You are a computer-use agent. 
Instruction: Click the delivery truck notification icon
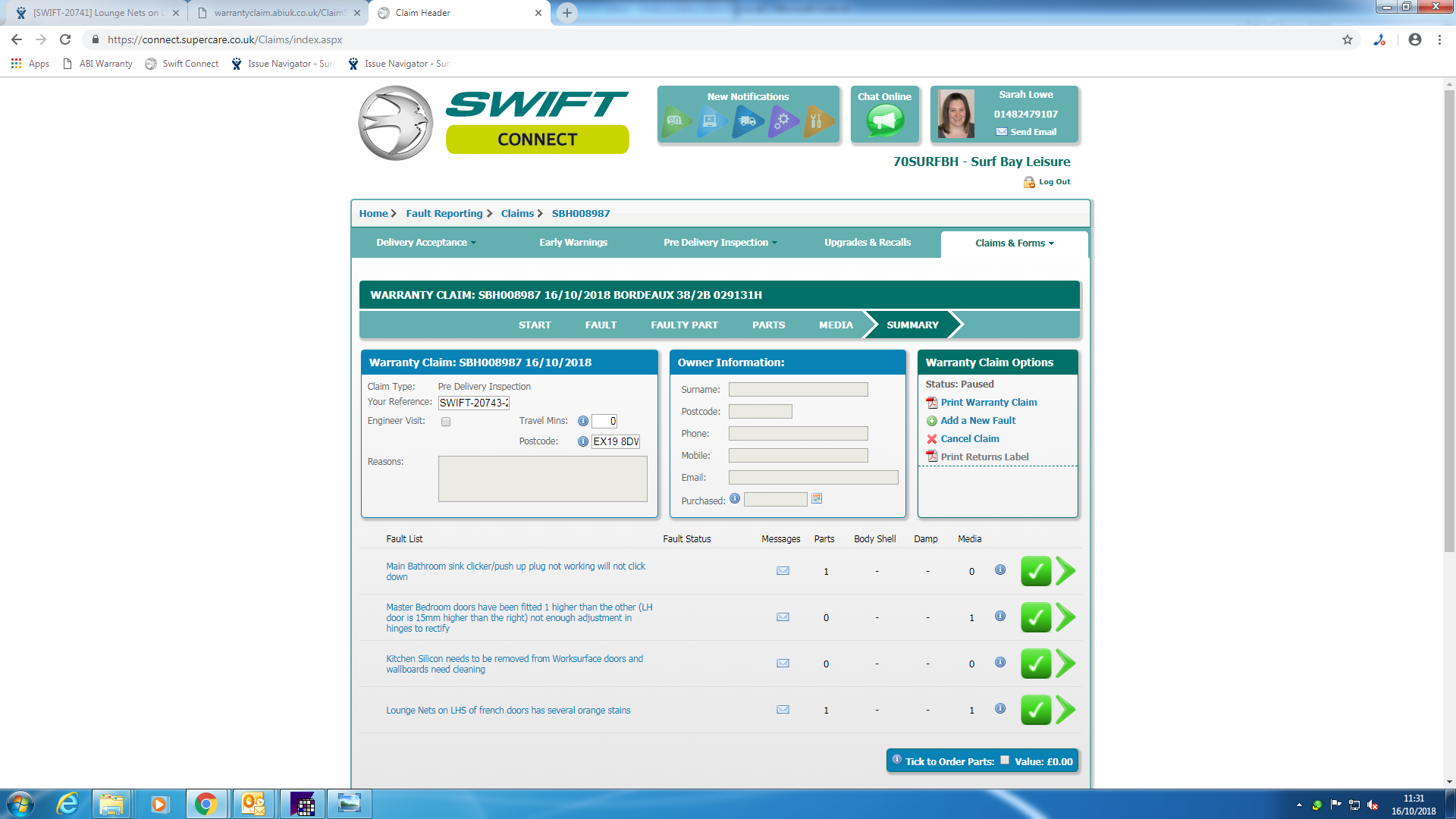[x=747, y=121]
